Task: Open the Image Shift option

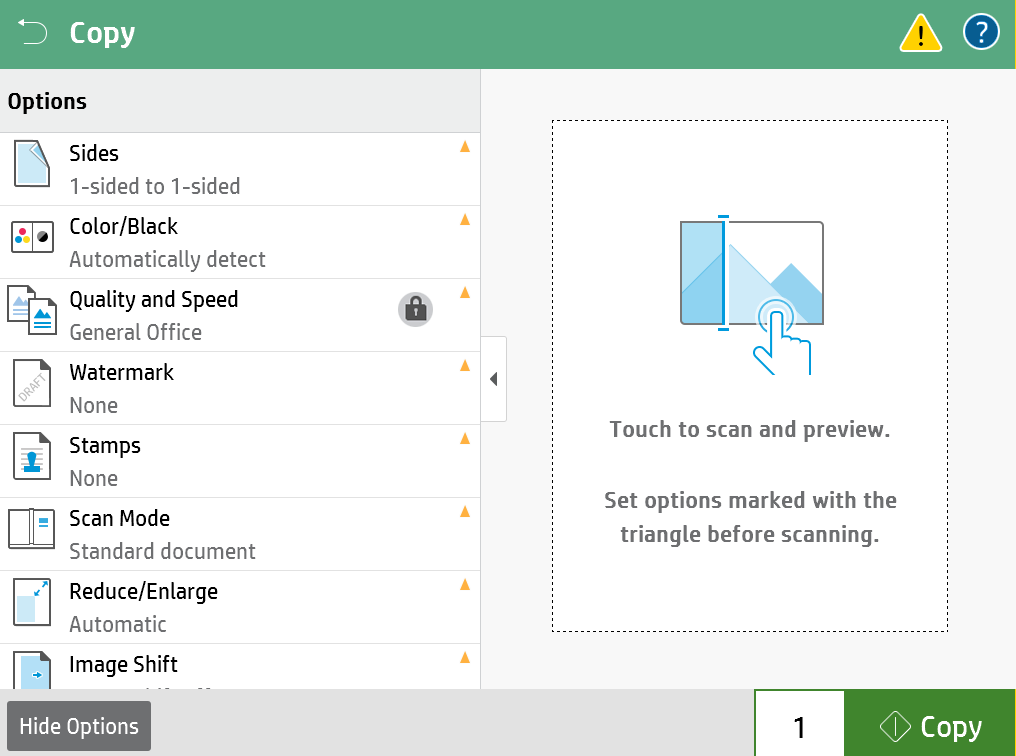Action: [x=240, y=667]
